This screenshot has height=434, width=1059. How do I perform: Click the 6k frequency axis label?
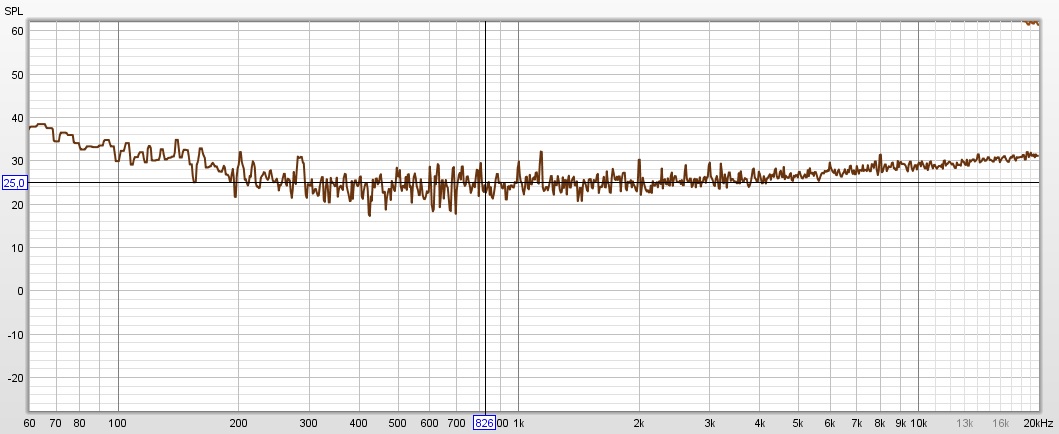pos(829,423)
